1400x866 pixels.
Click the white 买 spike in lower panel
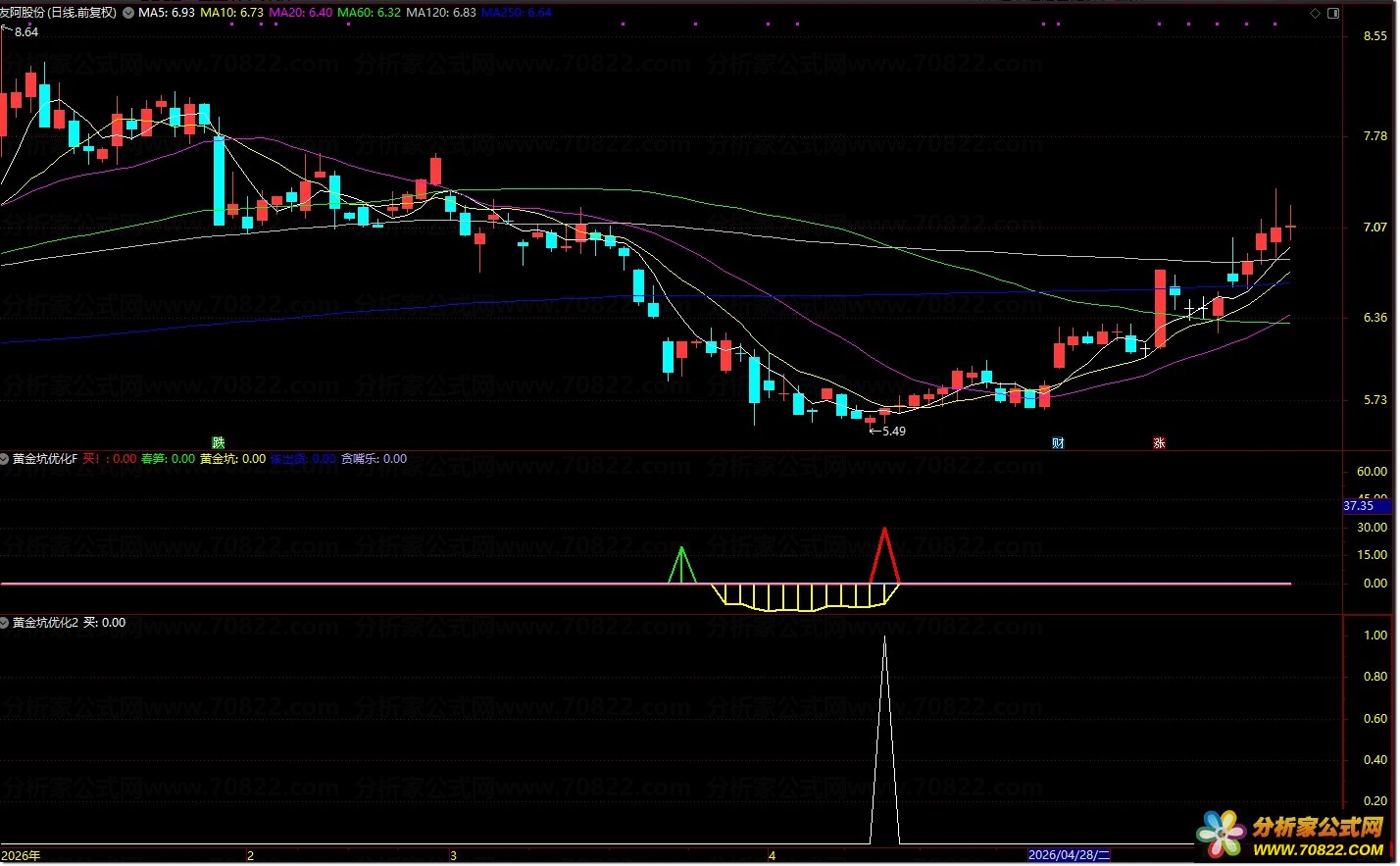[x=885, y=740]
